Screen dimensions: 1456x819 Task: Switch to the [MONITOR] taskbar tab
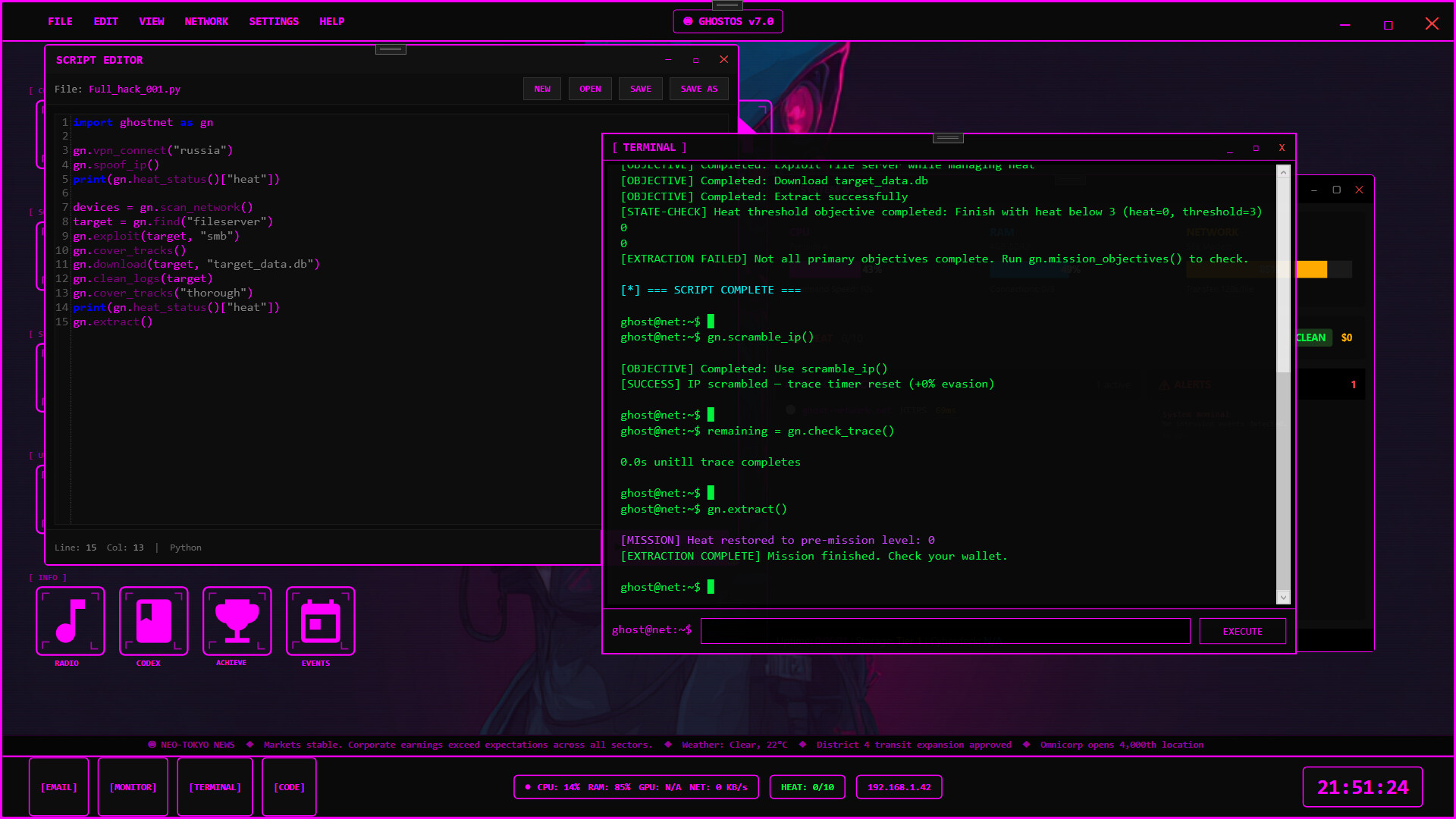pyautogui.click(x=133, y=787)
